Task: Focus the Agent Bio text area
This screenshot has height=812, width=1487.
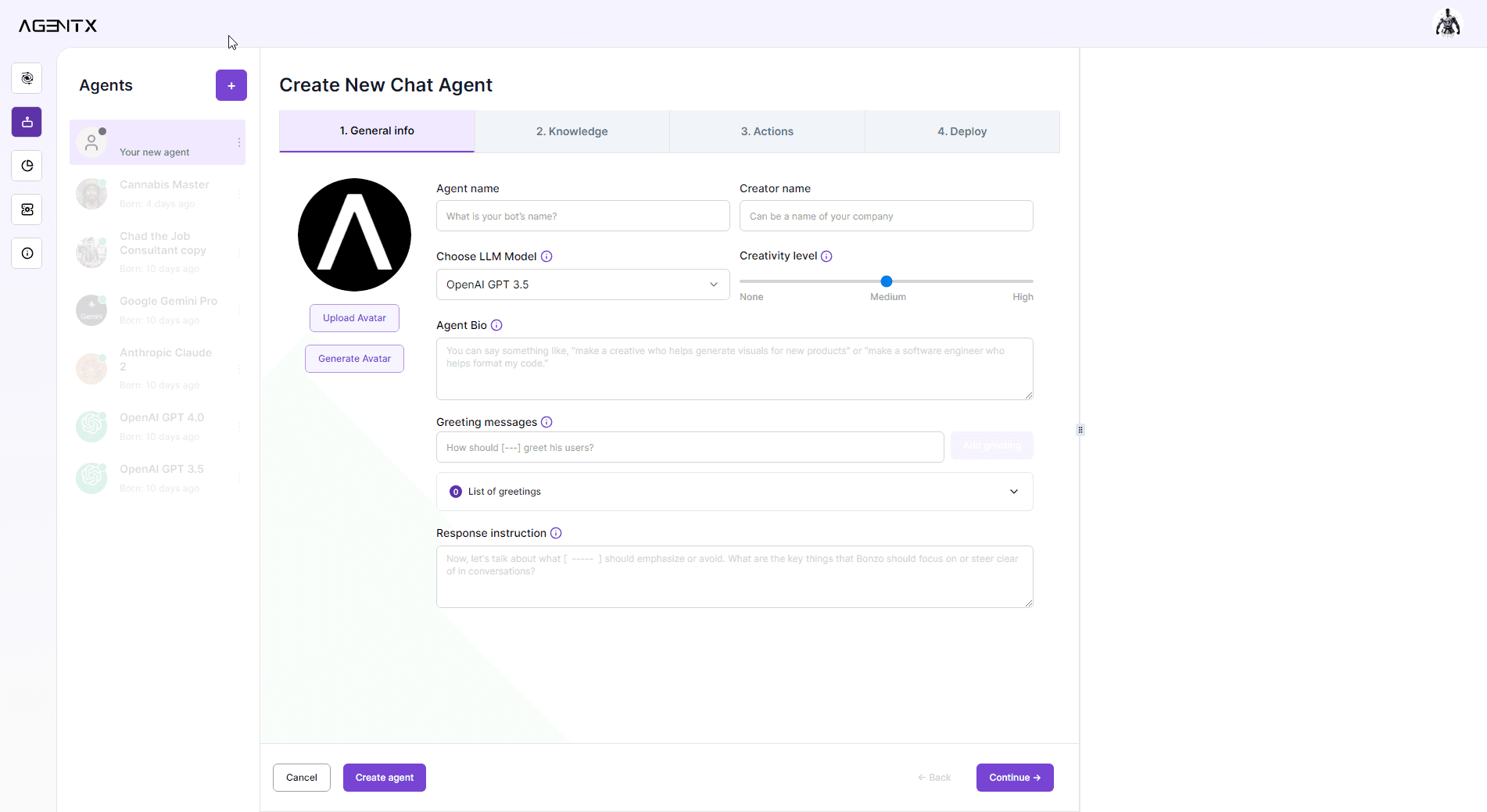Action: (734, 369)
